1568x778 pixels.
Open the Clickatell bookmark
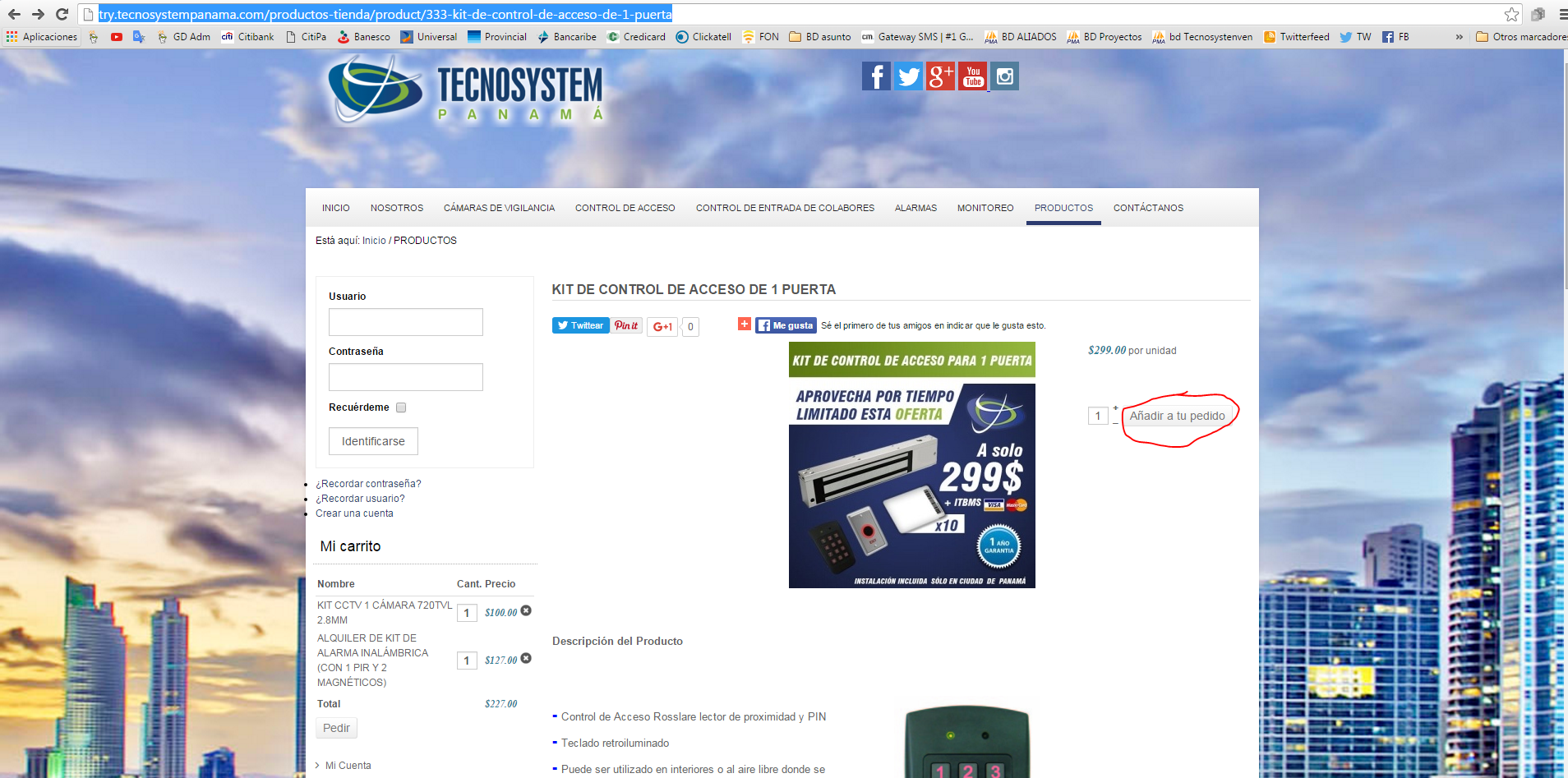coord(703,37)
